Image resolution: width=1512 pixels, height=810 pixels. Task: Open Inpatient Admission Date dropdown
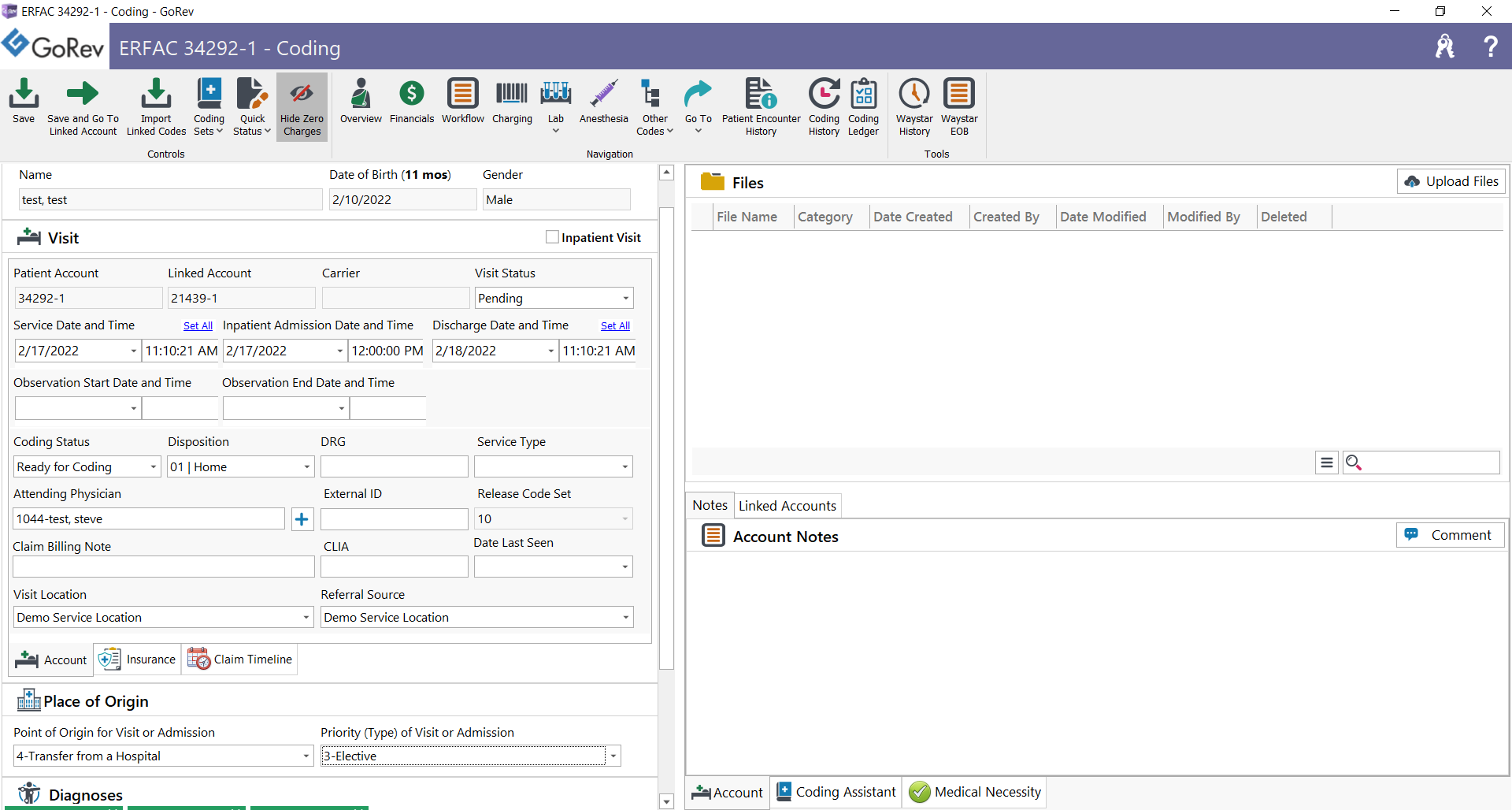[x=340, y=351]
